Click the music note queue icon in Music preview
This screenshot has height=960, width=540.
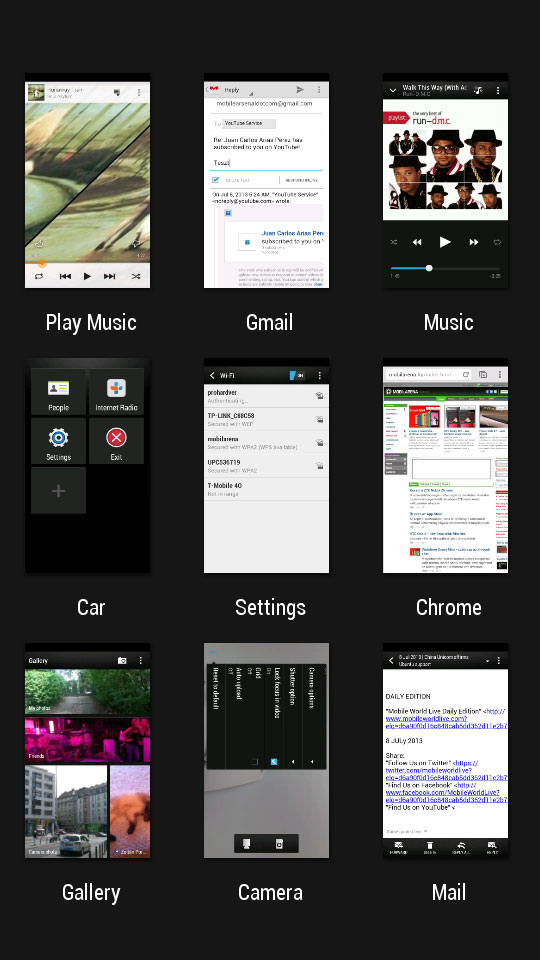[479, 90]
